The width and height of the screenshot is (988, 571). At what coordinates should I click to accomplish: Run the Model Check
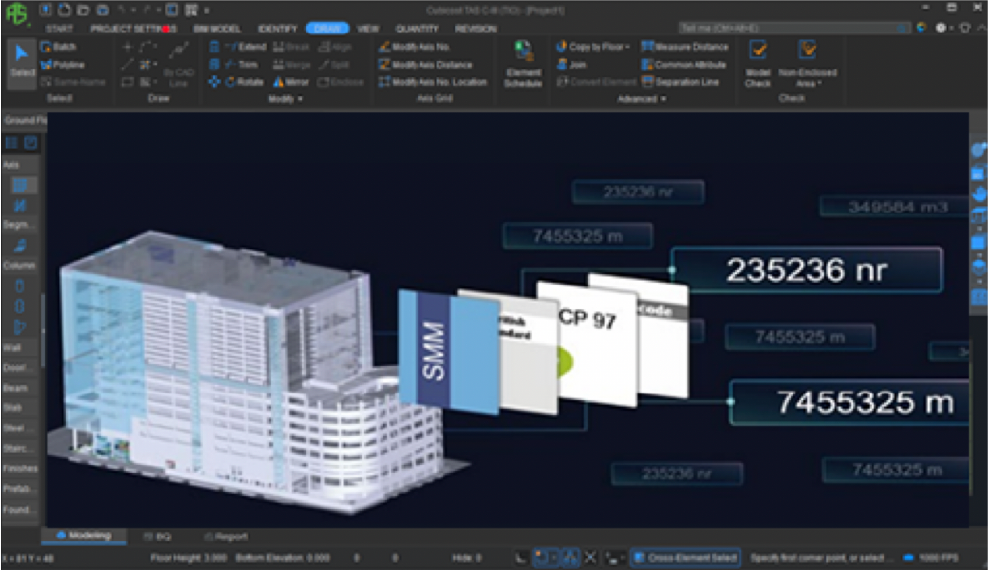point(758,64)
